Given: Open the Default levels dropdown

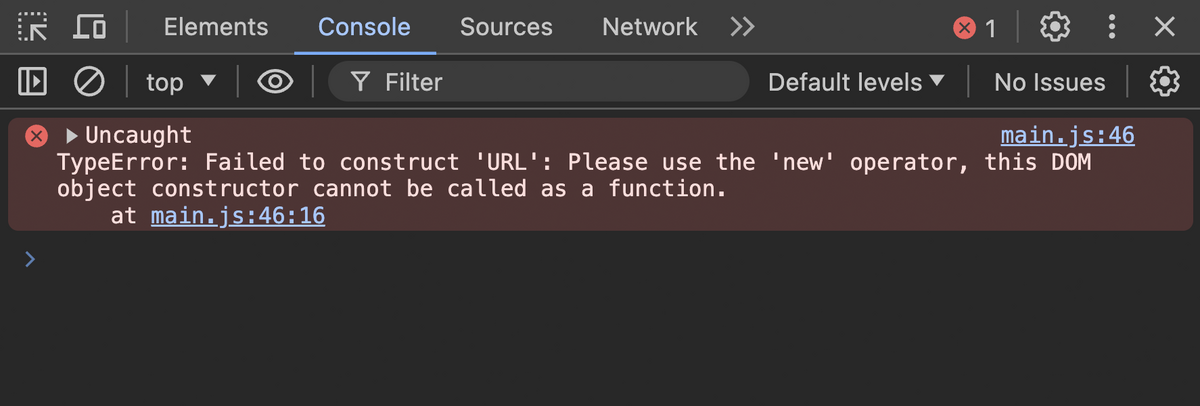Looking at the screenshot, I should tap(856, 82).
